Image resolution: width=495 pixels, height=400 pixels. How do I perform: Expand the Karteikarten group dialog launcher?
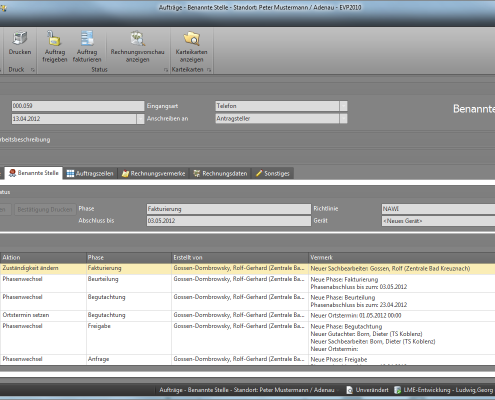(209, 70)
